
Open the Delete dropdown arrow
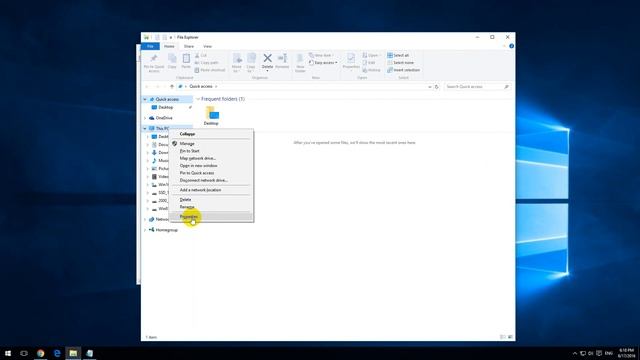coord(267,70)
